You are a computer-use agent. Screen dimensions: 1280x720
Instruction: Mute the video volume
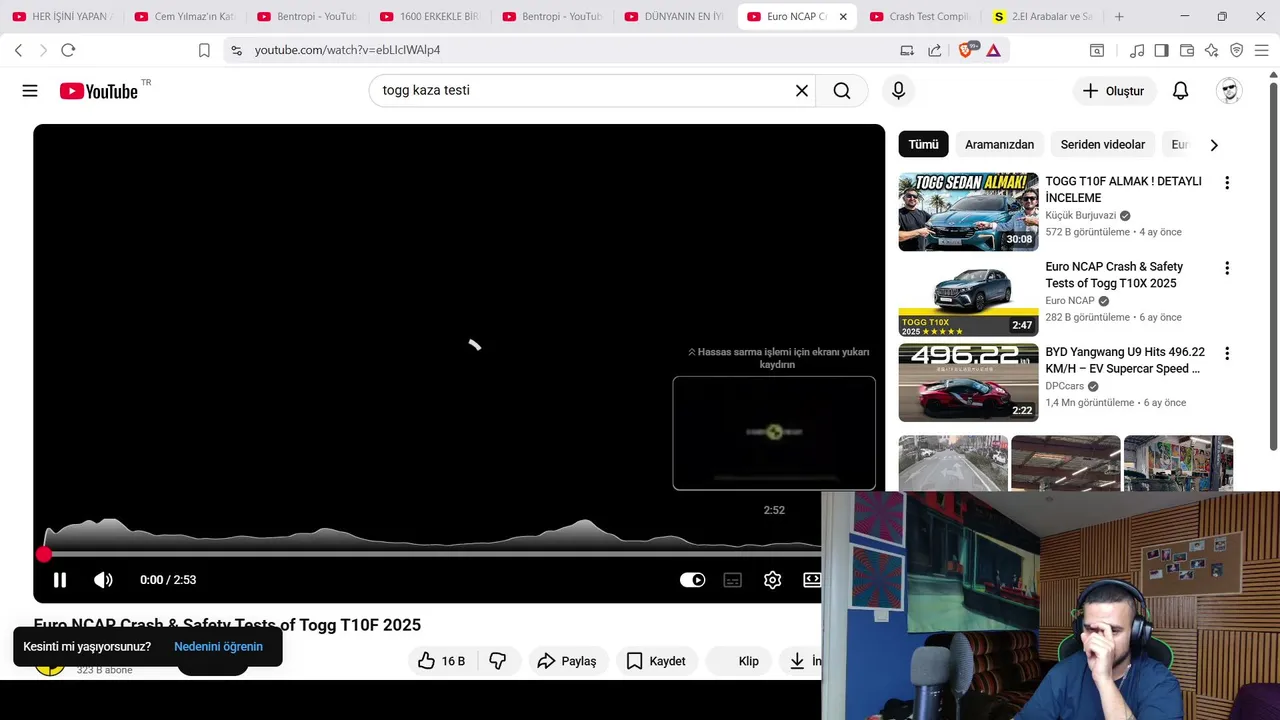pos(103,580)
